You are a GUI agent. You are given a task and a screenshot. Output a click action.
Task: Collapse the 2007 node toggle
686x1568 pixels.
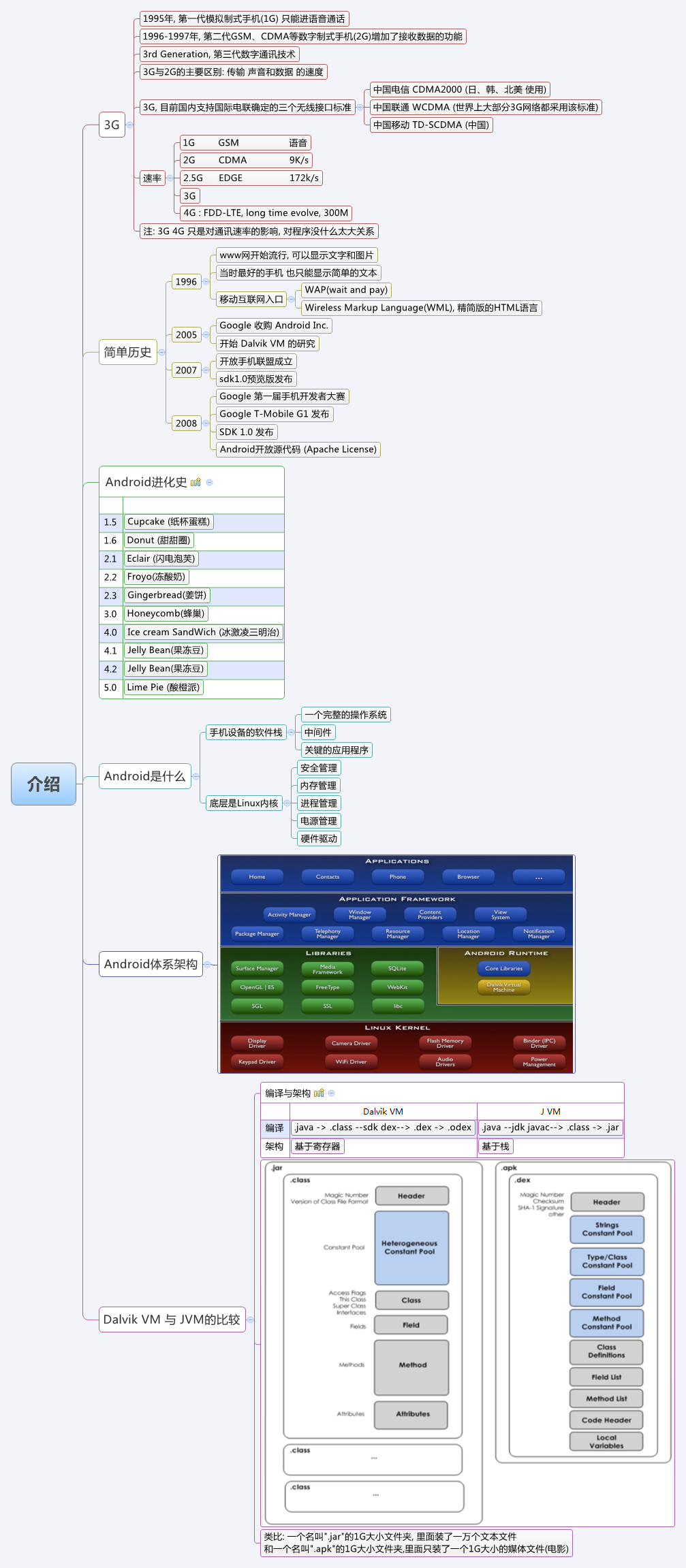206,370
